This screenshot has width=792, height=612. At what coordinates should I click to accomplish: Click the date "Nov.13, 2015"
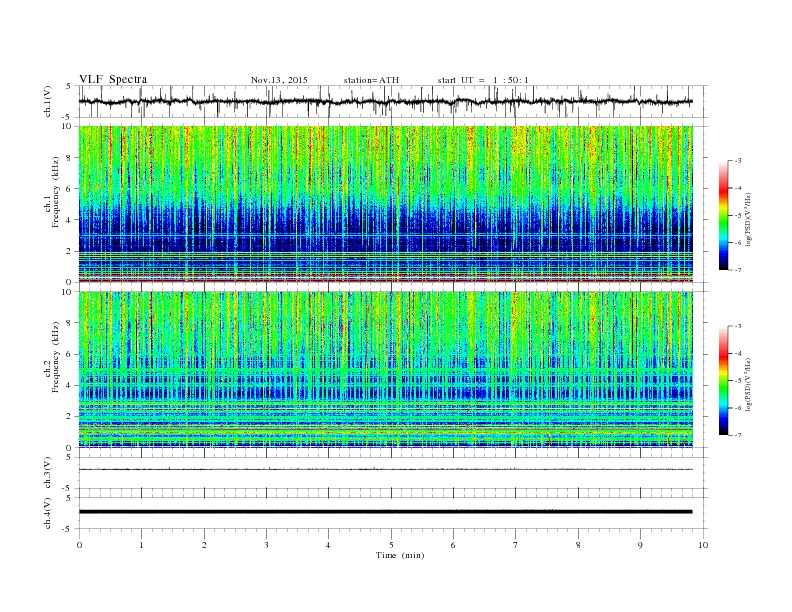click(279, 80)
